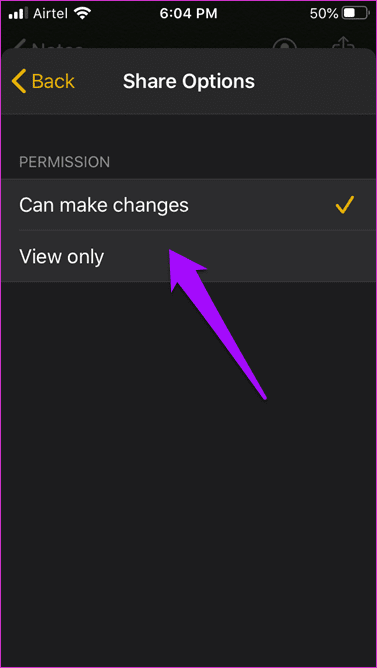
Task: Tap the Airtel carrier label
Action: tap(49, 14)
